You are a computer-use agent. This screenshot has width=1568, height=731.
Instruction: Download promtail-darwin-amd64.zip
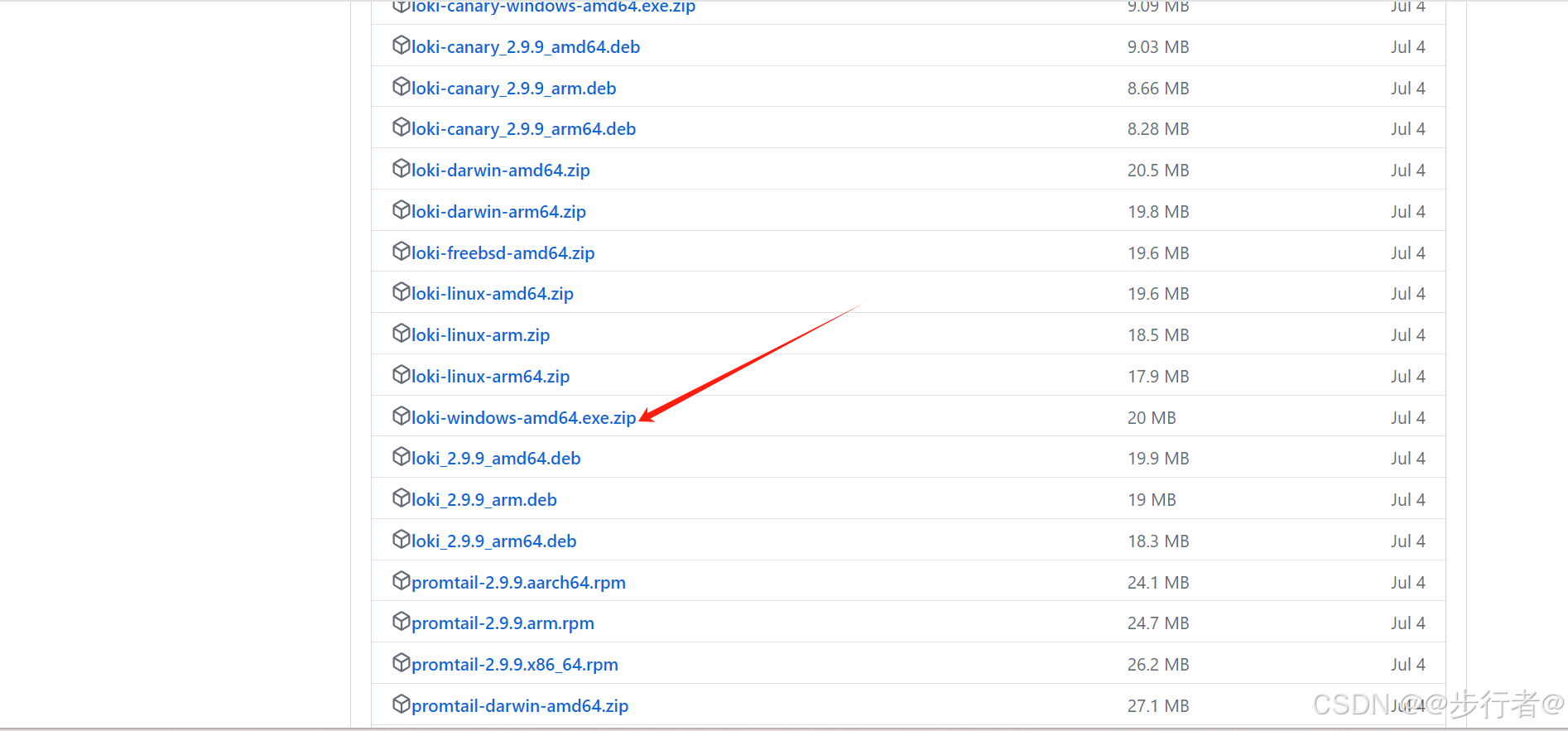520,706
